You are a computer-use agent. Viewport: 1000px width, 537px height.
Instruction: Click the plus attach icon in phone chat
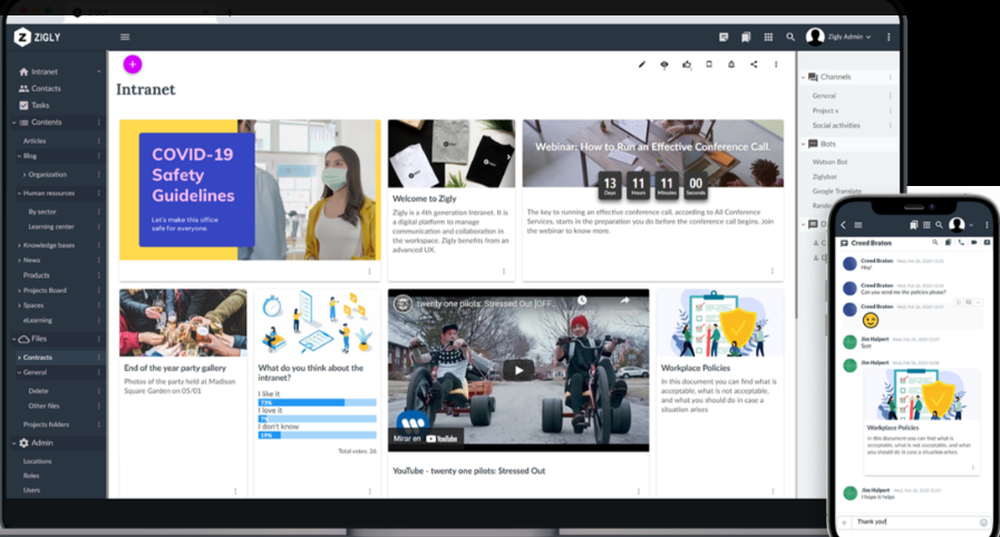point(844,522)
